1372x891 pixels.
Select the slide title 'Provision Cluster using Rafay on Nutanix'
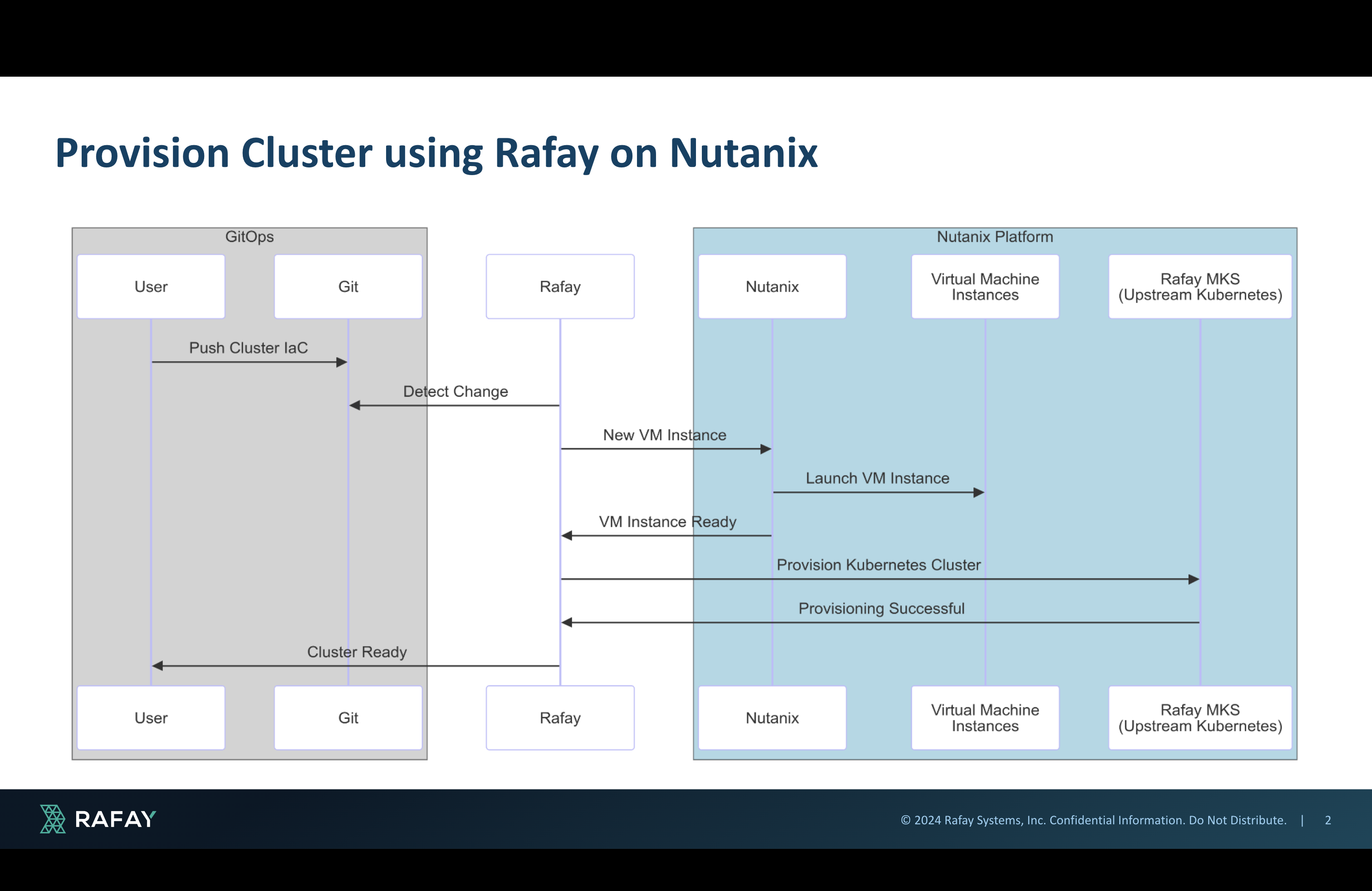(436, 153)
